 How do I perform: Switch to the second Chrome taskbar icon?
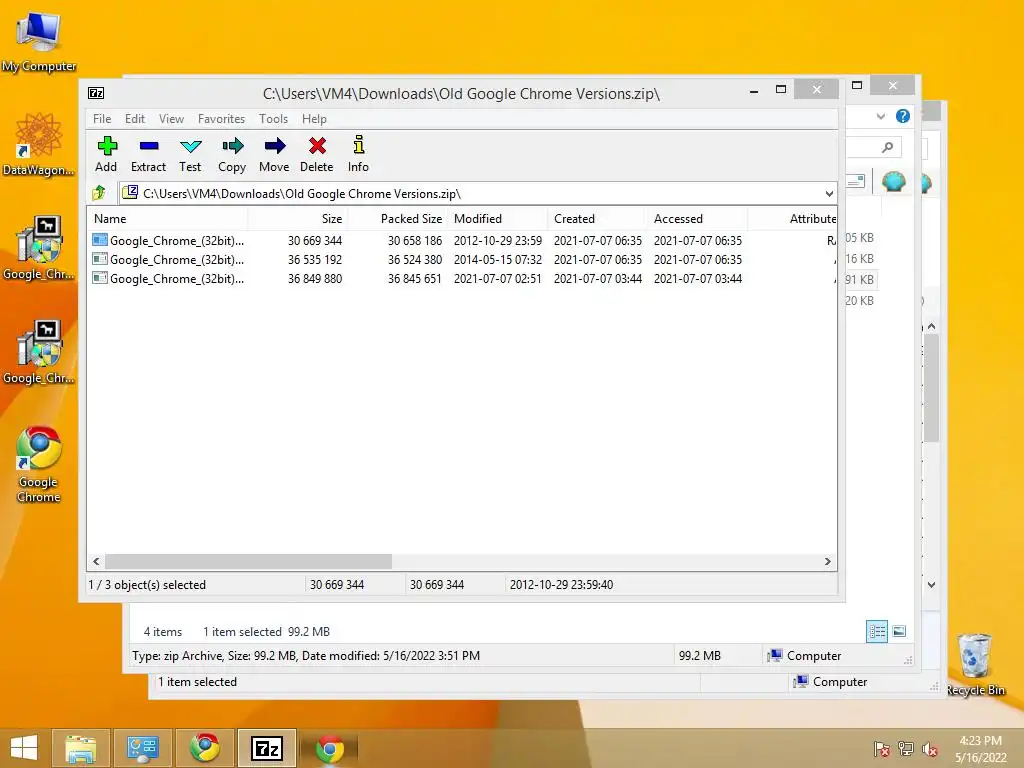click(330, 748)
